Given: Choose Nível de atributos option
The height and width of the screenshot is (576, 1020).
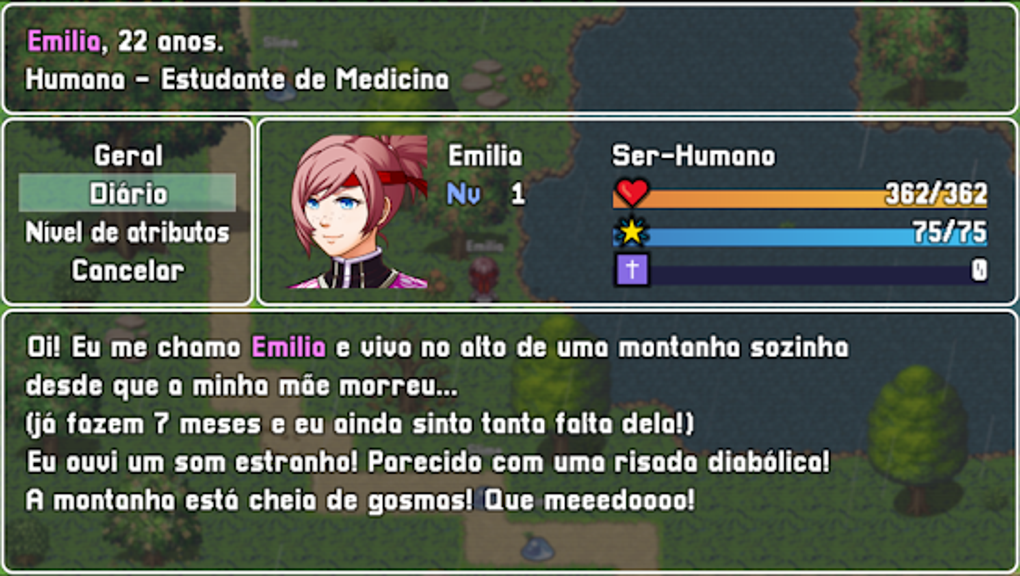Looking at the screenshot, I should (x=128, y=232).
